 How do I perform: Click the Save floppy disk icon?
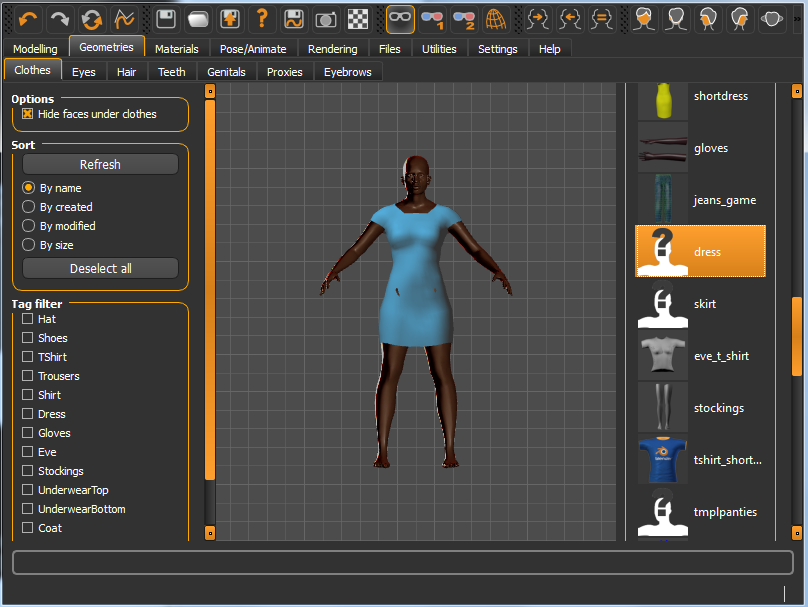166,18
